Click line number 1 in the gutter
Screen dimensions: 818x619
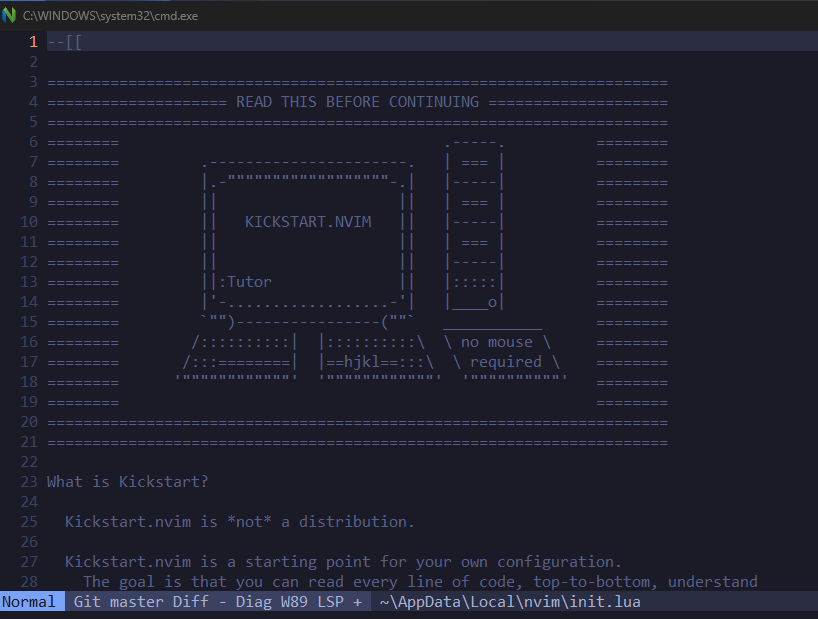(33, 42)
